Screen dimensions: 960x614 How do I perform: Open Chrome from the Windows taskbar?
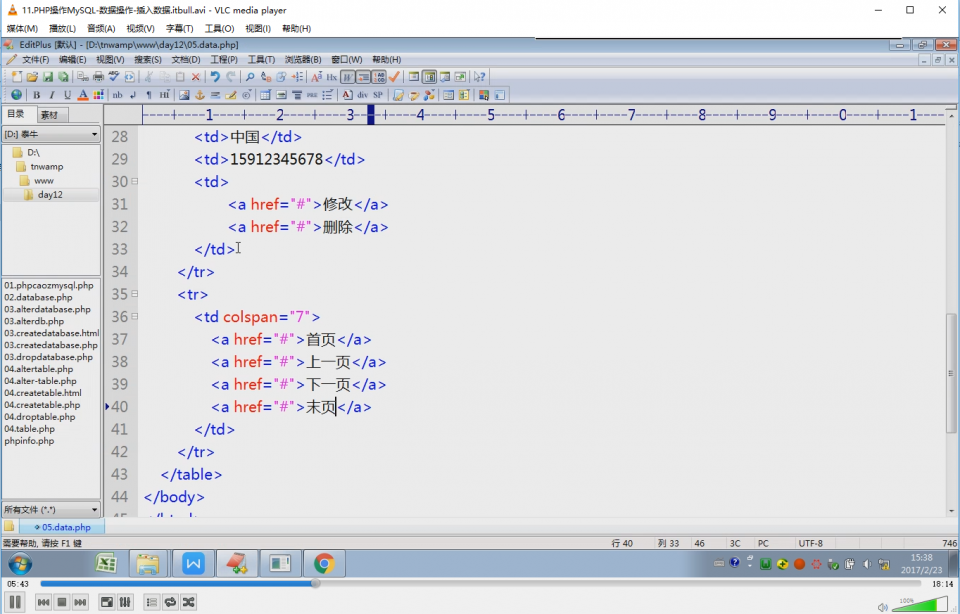324,563
